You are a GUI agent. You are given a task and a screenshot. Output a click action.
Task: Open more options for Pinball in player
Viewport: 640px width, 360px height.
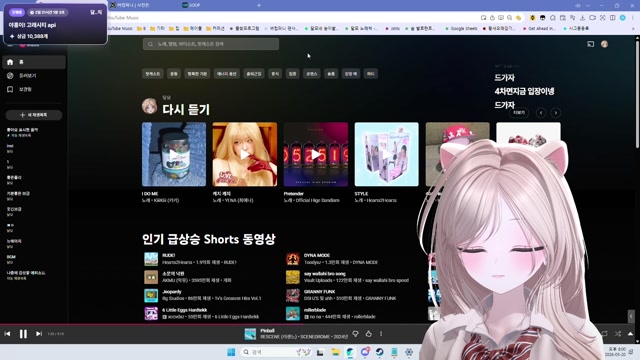tap(381, 334)
